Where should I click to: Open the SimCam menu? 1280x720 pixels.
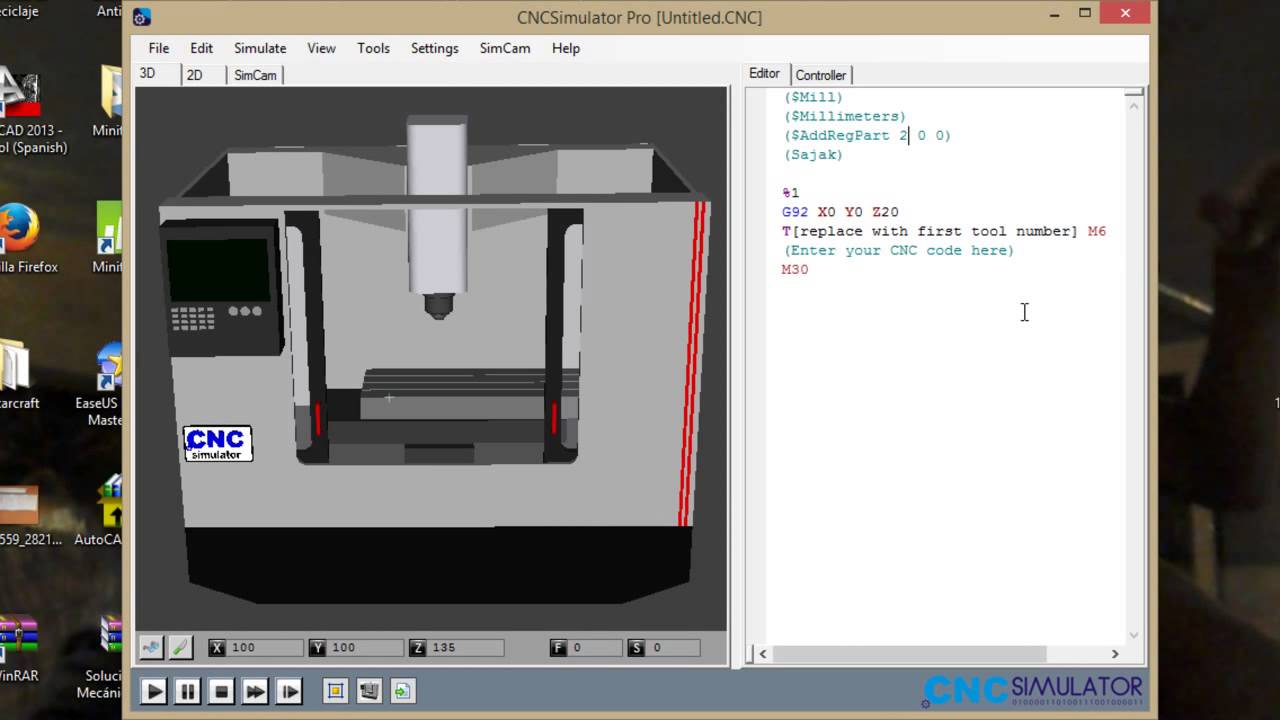(505, 48)
